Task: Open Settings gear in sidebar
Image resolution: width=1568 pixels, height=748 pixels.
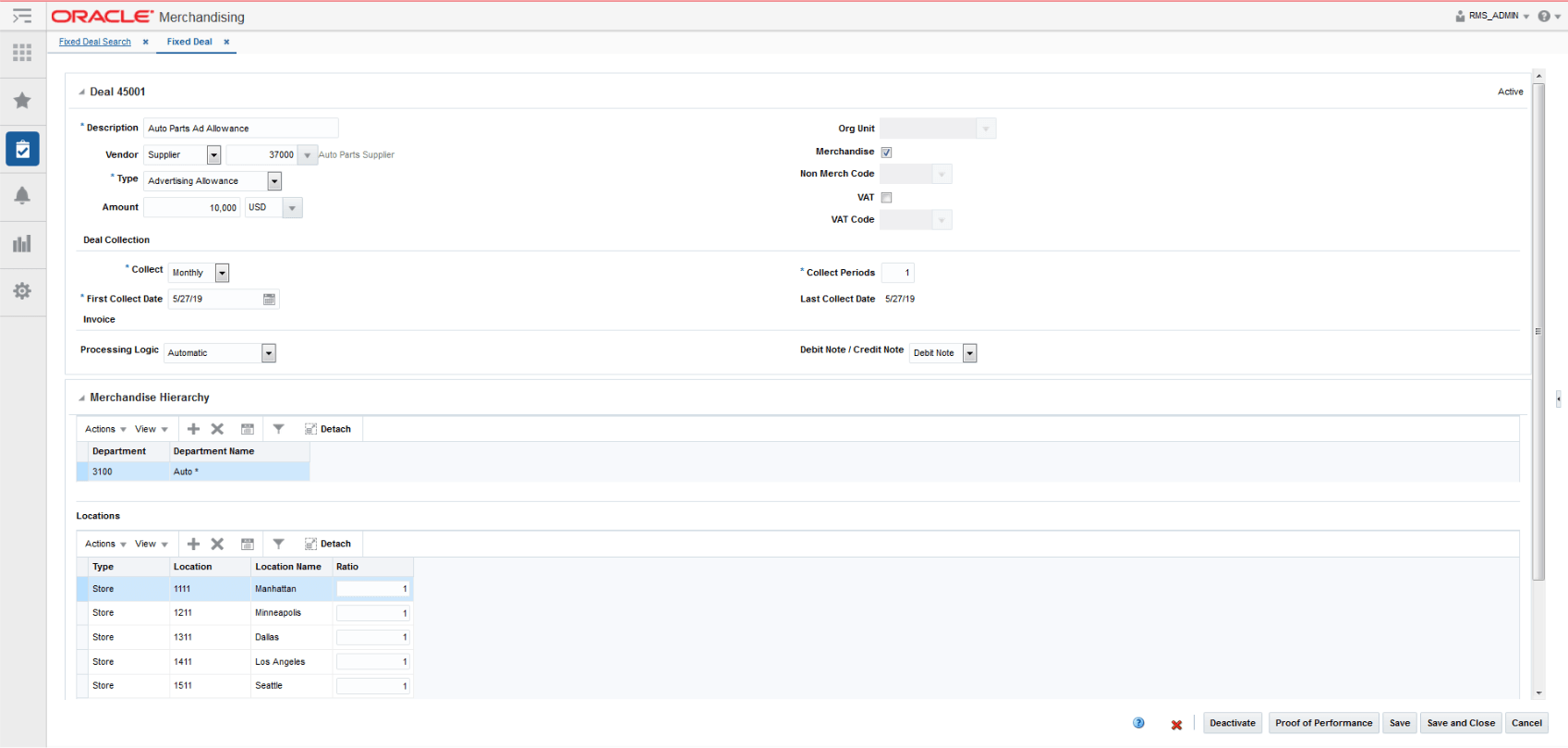Action: coord(22,291)
